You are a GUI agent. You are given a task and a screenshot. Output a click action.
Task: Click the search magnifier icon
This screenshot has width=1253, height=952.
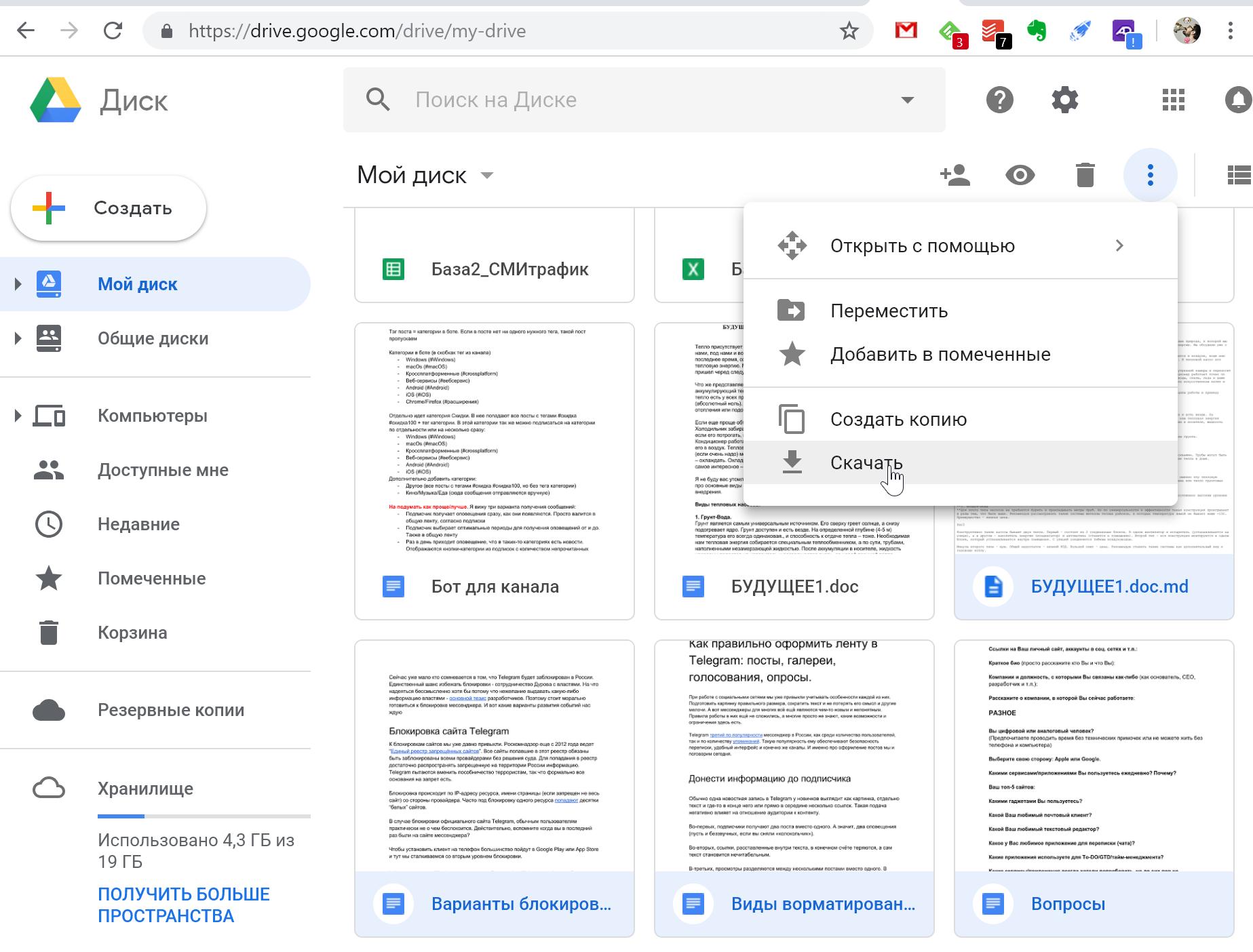(378, 100)
